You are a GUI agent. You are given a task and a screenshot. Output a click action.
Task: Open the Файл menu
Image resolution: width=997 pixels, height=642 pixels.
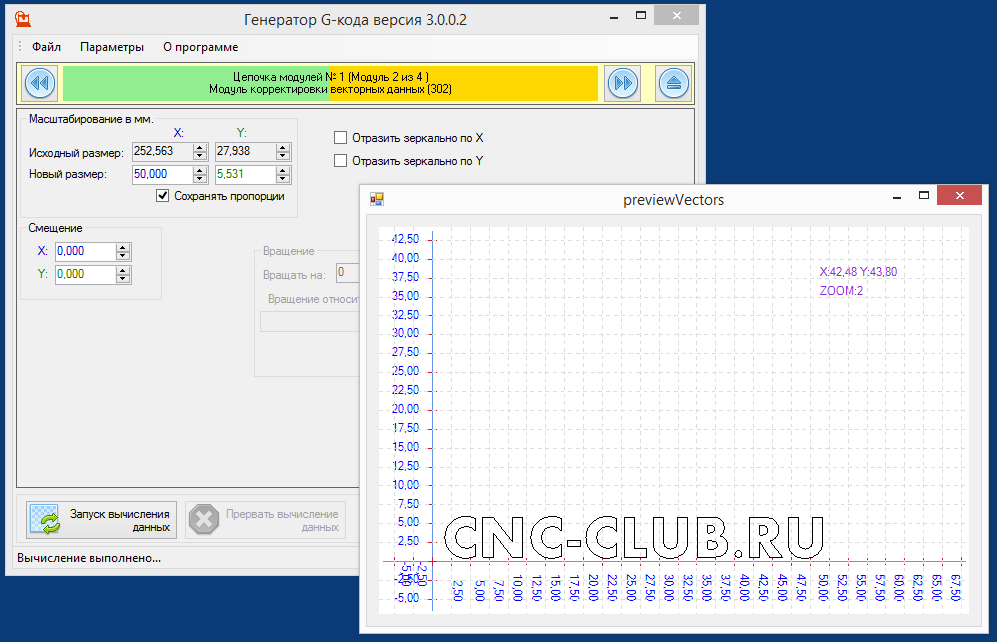[46, 47]
